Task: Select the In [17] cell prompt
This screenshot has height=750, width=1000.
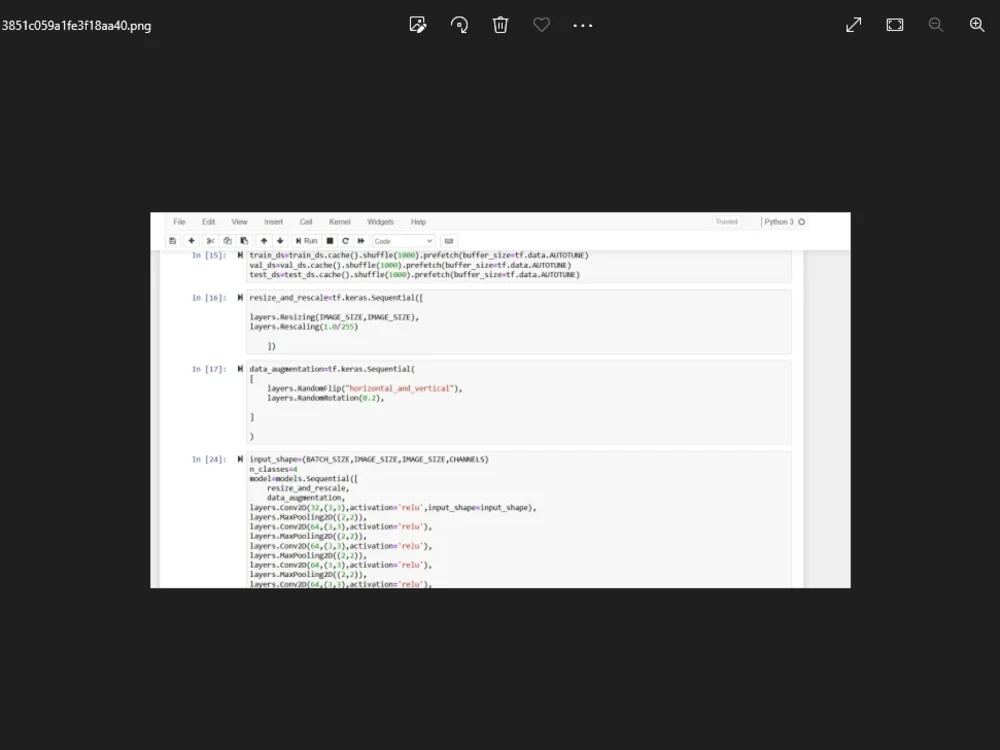Action: [x=209, y=369]
